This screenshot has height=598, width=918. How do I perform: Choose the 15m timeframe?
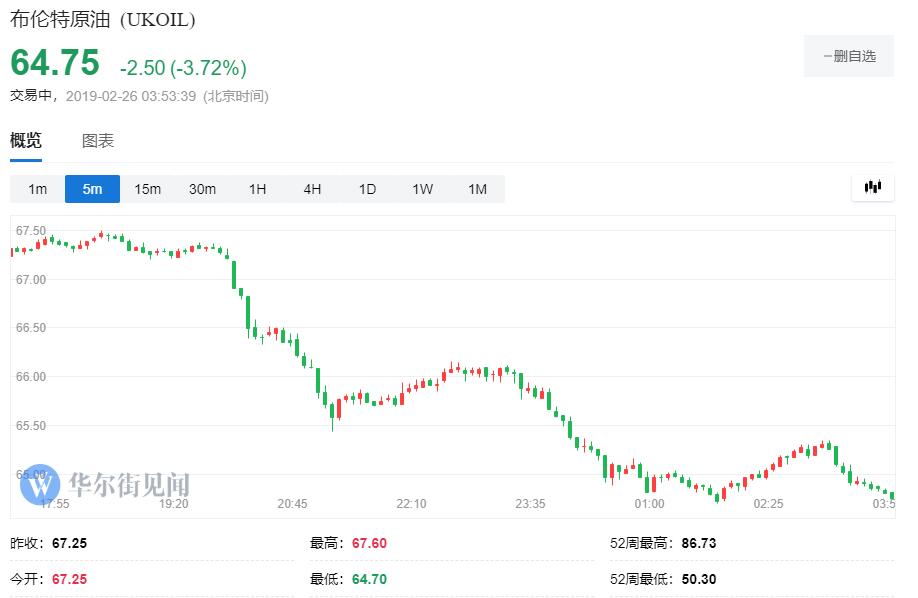[x=147, y=189]
